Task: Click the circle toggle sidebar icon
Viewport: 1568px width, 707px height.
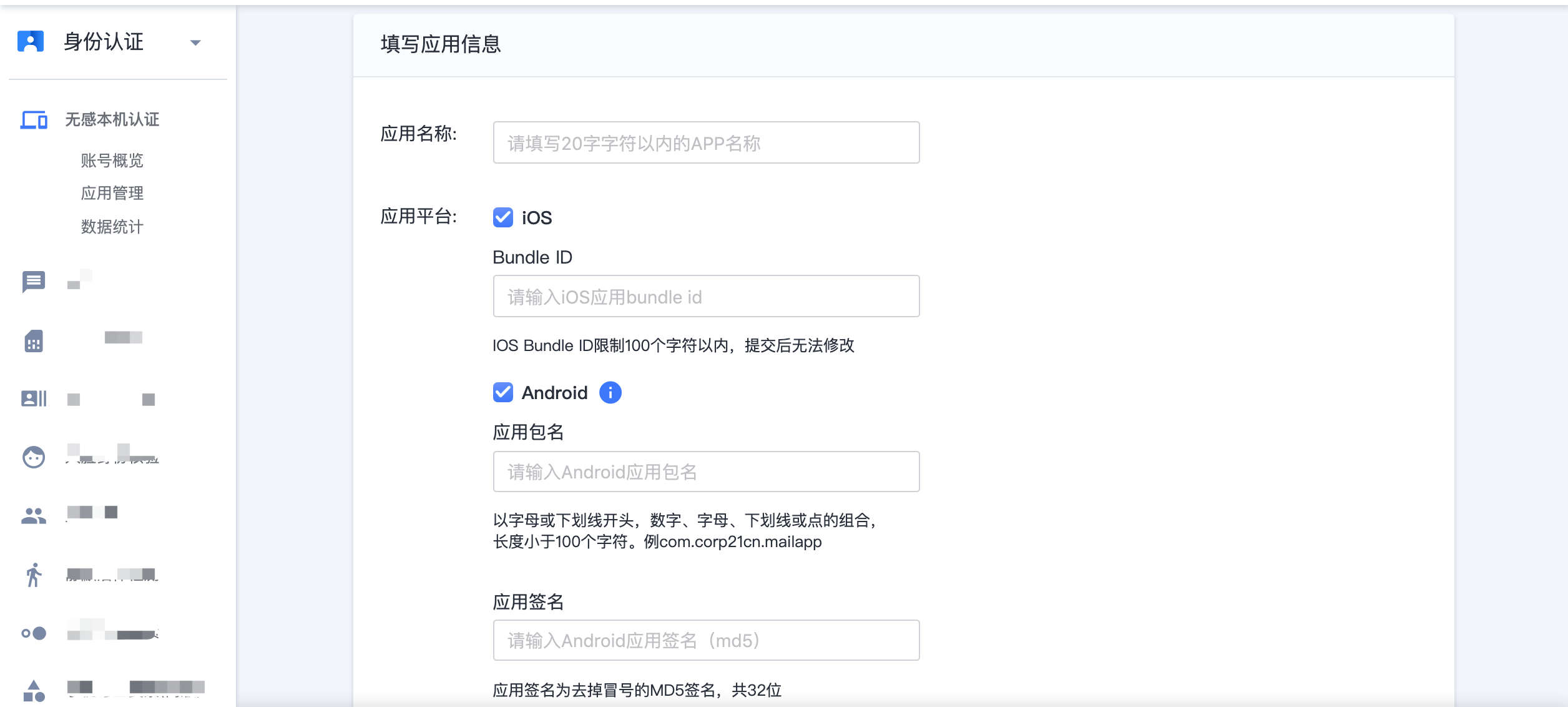Action: coord(34,633)
